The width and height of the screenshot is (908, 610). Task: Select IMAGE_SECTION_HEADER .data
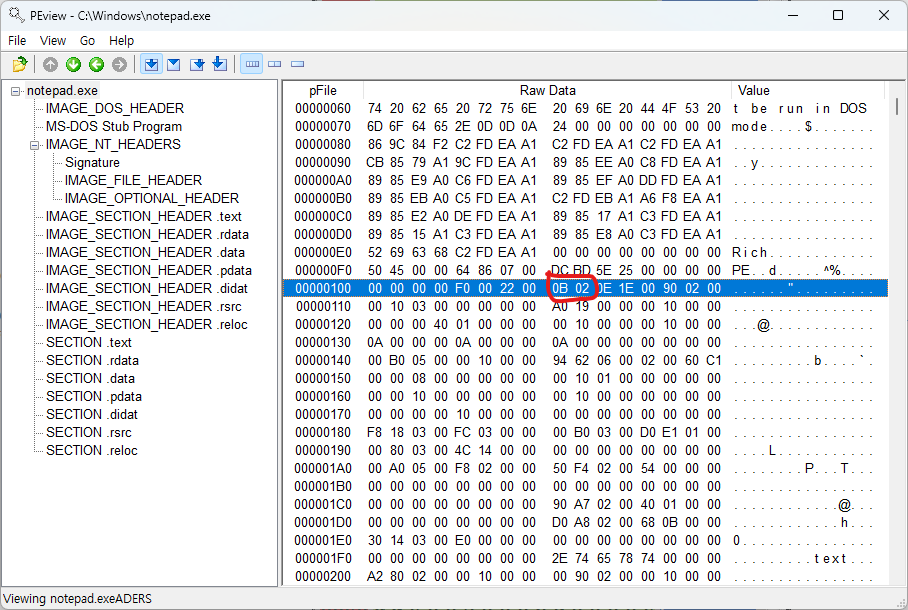[145, 252]
